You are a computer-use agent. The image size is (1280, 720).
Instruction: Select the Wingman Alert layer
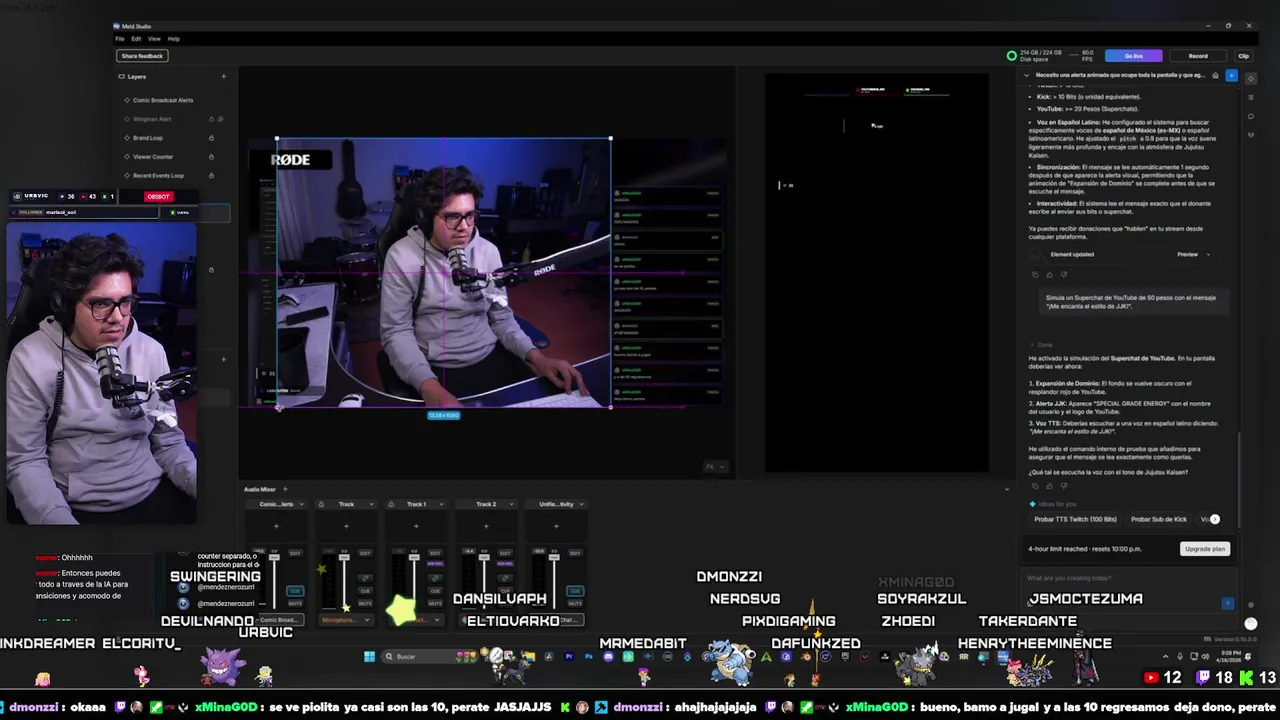point(152,119)
